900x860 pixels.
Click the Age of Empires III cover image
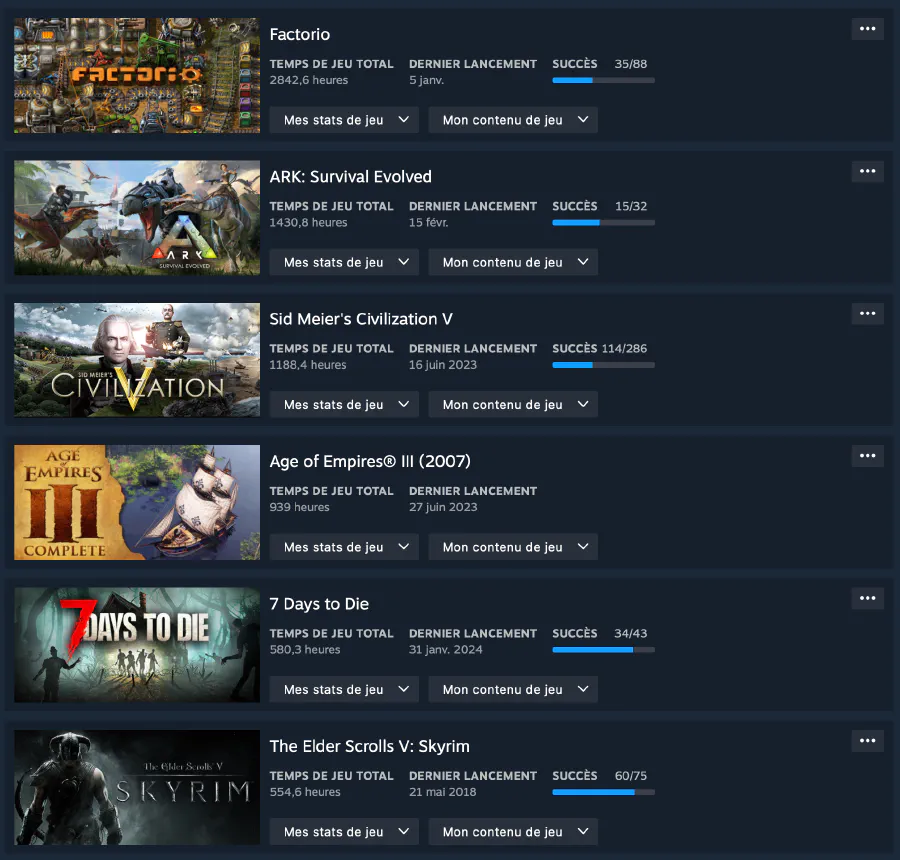click(x=137, y=503)
